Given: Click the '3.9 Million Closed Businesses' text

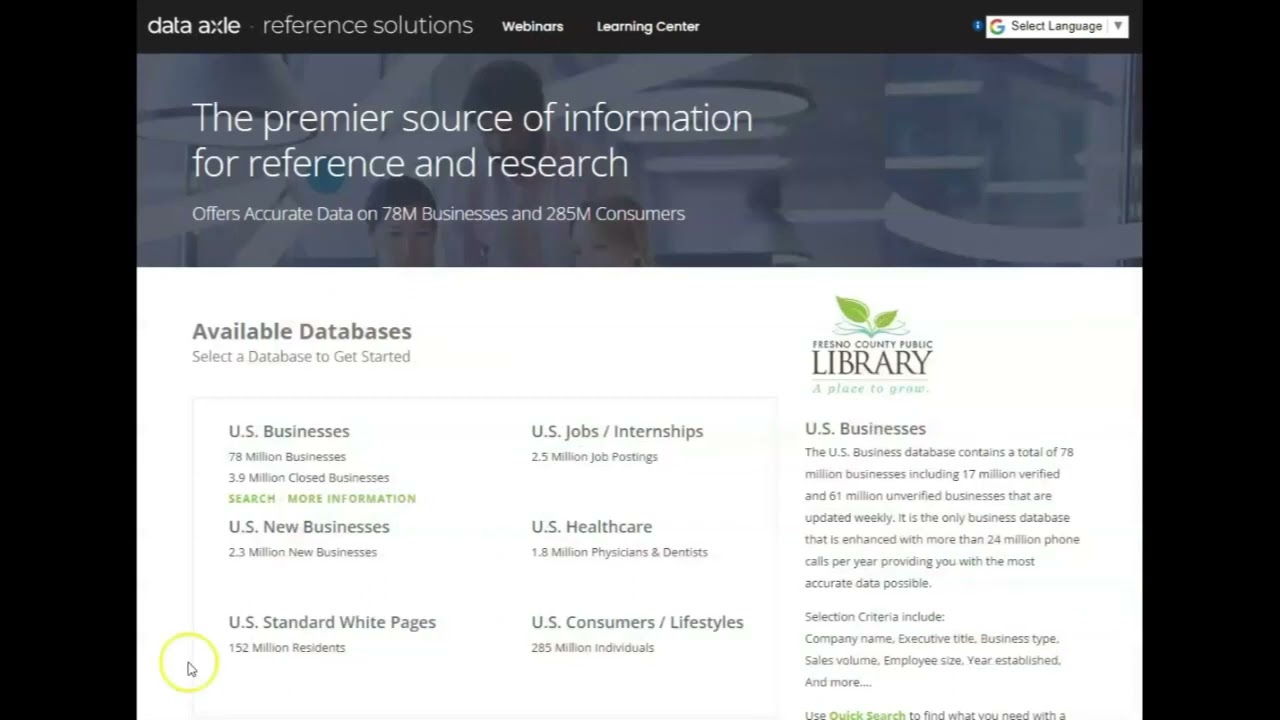Looking at the screenshot, I should tap(309, 478).
